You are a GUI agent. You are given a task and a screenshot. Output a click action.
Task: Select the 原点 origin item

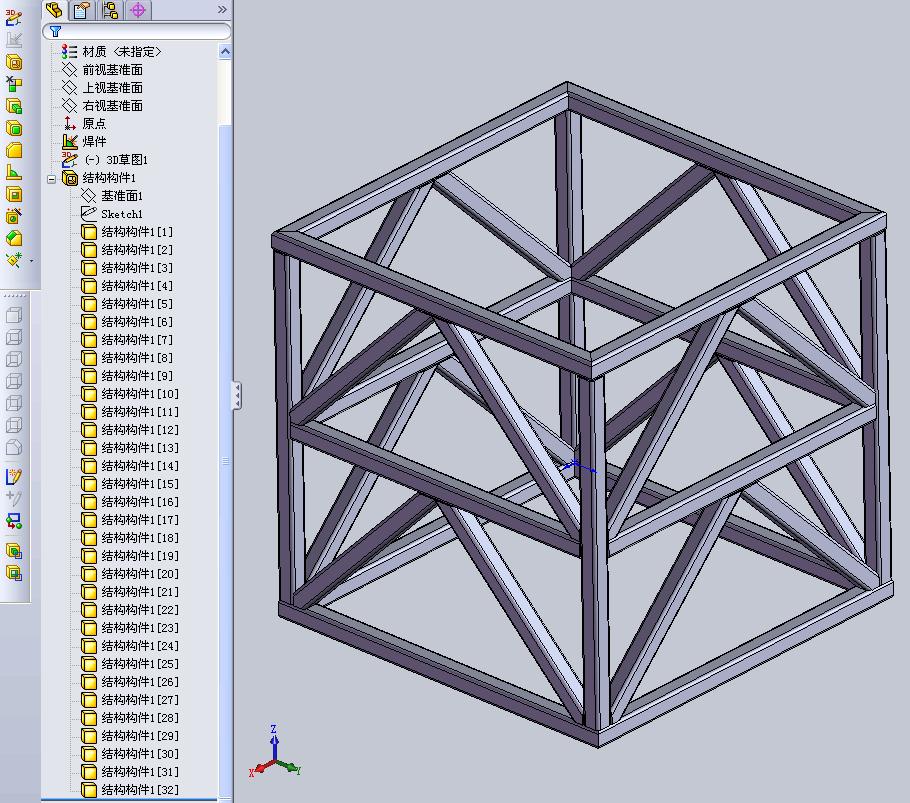(94, 124)
